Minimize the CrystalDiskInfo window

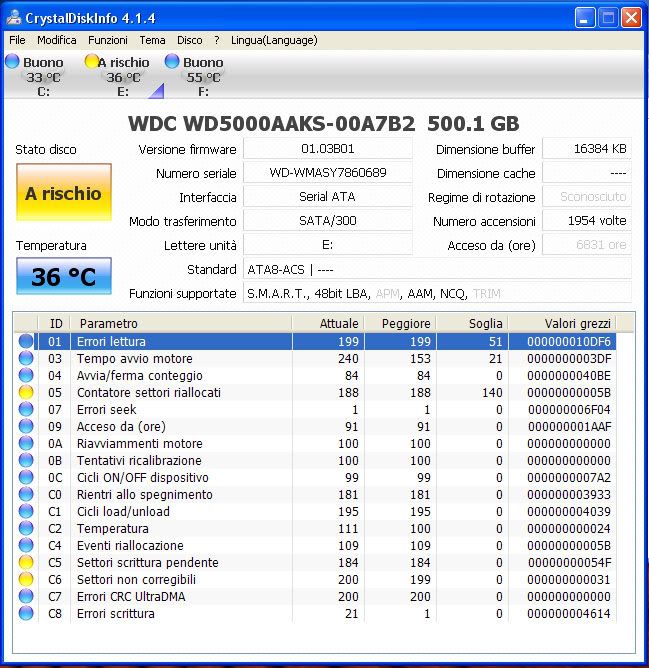click(x=585, y=17)
